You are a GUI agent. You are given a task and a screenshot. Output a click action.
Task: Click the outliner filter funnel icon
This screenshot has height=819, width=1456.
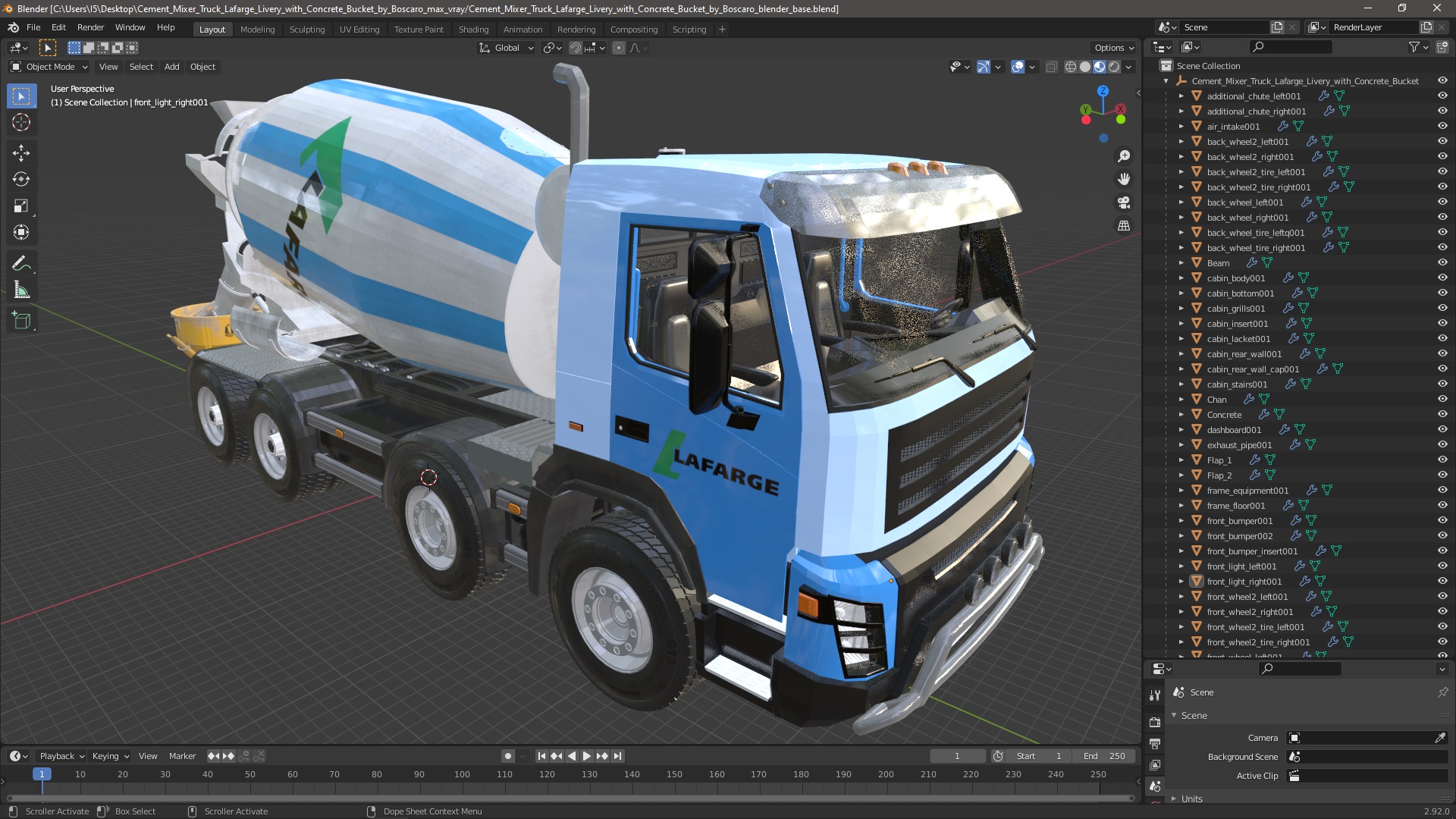pos(1414,47)
